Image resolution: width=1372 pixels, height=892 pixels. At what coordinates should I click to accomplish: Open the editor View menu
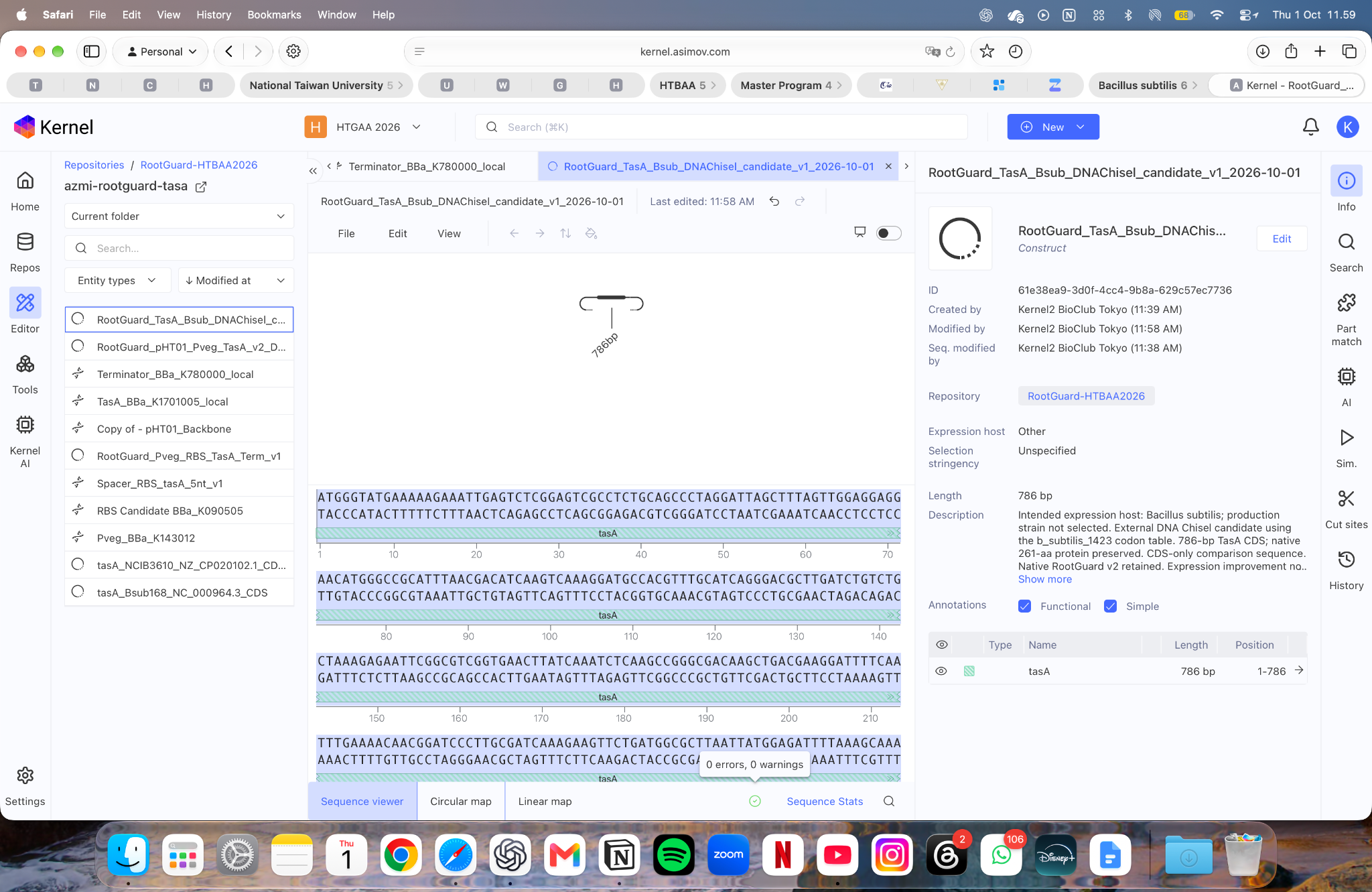(x=449, y=233)
